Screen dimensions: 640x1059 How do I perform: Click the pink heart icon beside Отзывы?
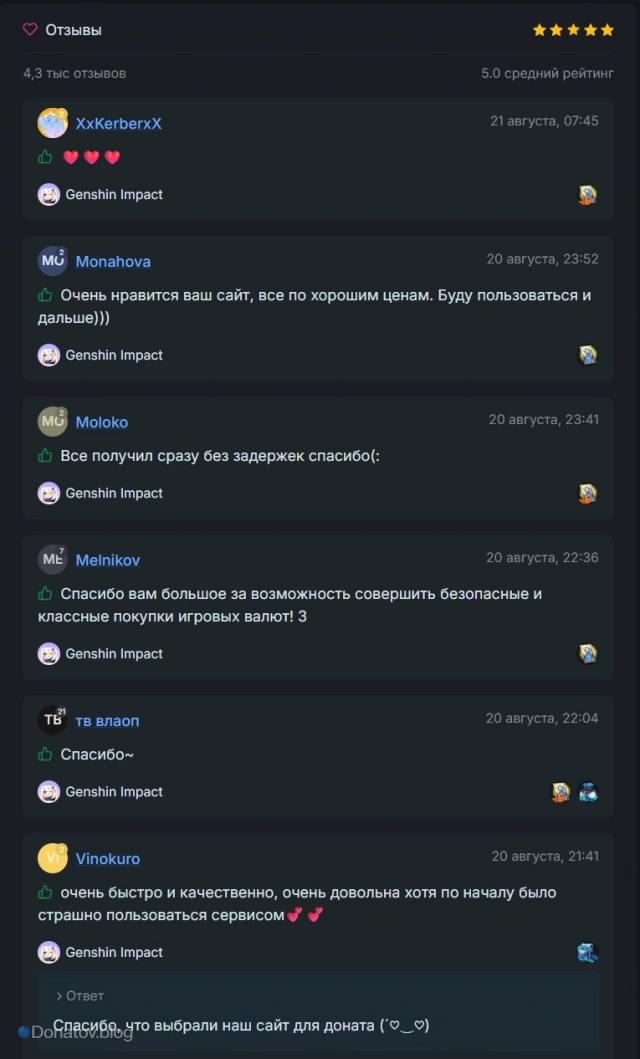coord(30,30)
